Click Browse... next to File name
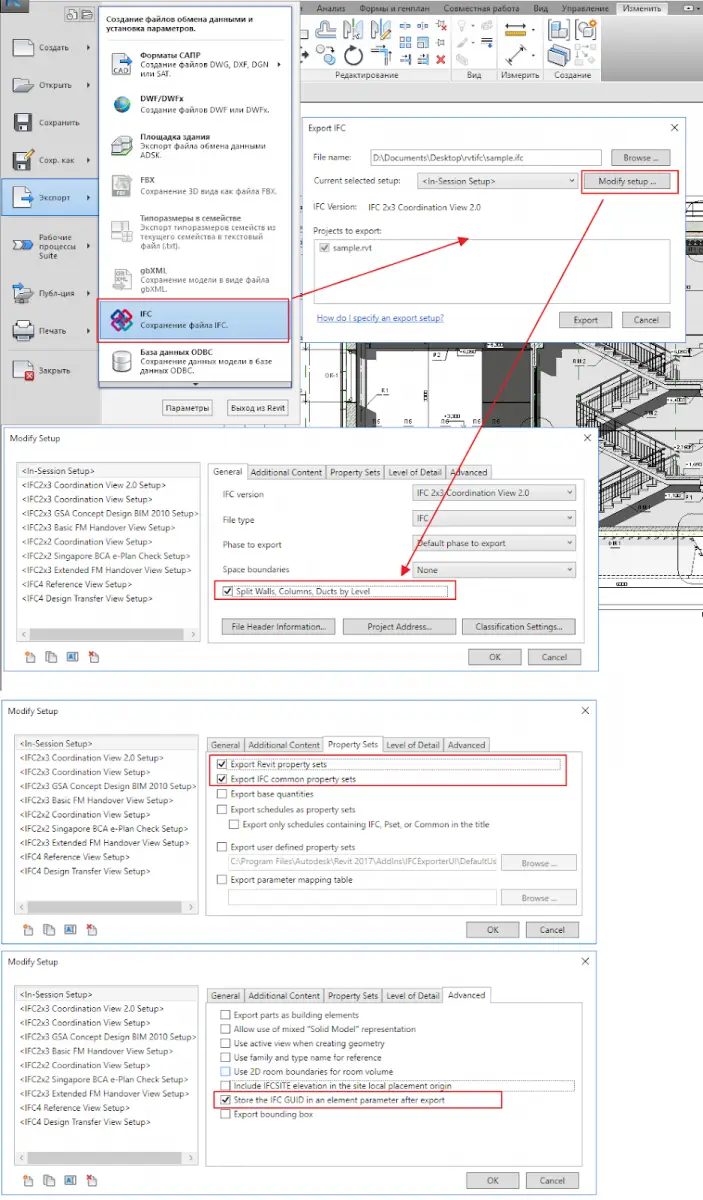This screenshot has width=703, height=1200. click(x=640, y=158)
